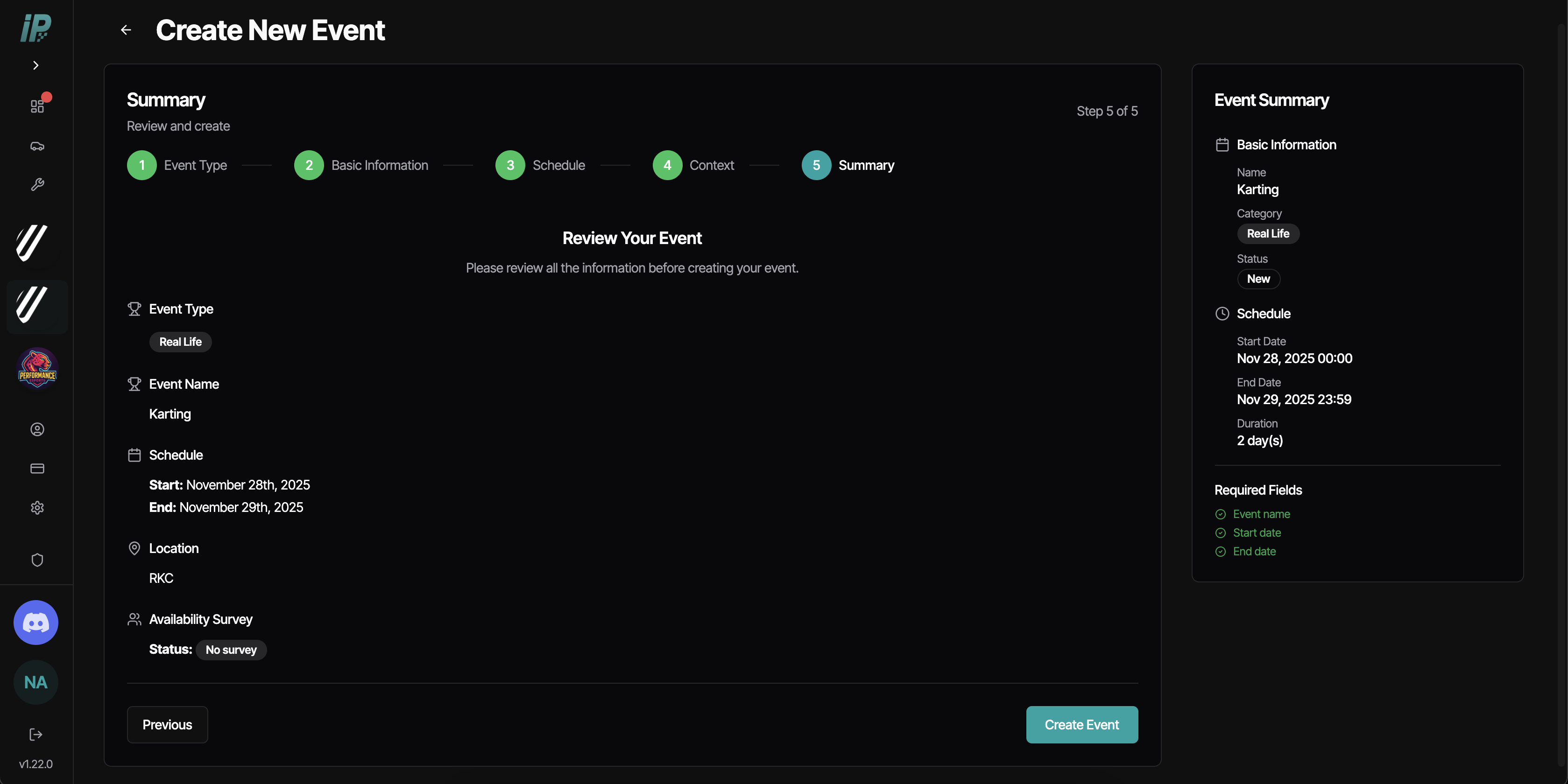Click the calendar icon beside Basic Information
The width and height of the screenshot is (1568, 784).
pos(1222,145)
